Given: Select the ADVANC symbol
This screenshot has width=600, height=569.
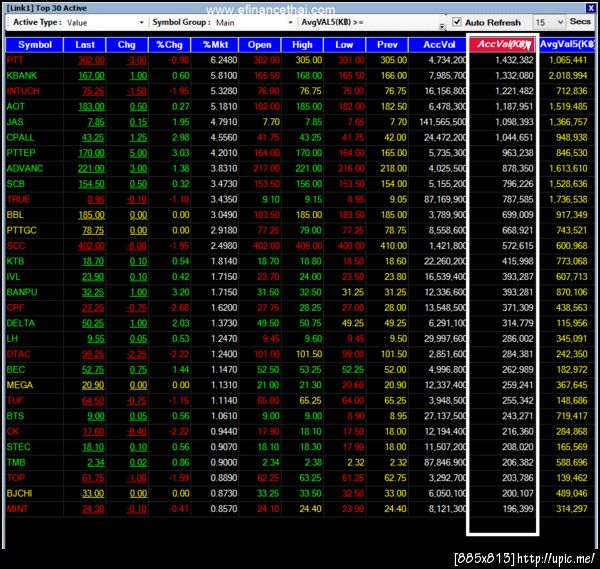Looking at the screenshot, I should 25,168.
